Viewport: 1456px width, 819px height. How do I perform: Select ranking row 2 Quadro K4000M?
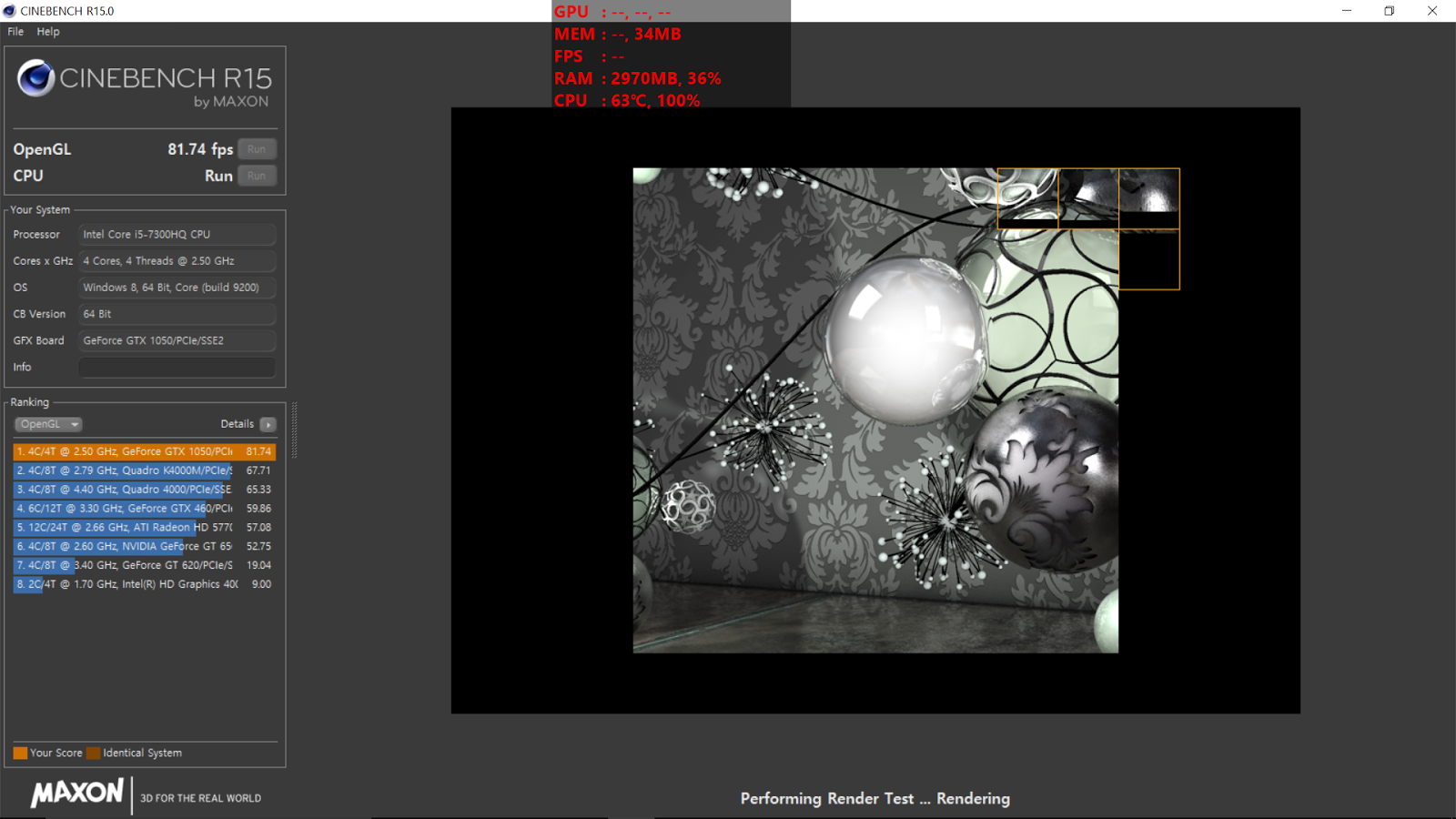(144, 470)
